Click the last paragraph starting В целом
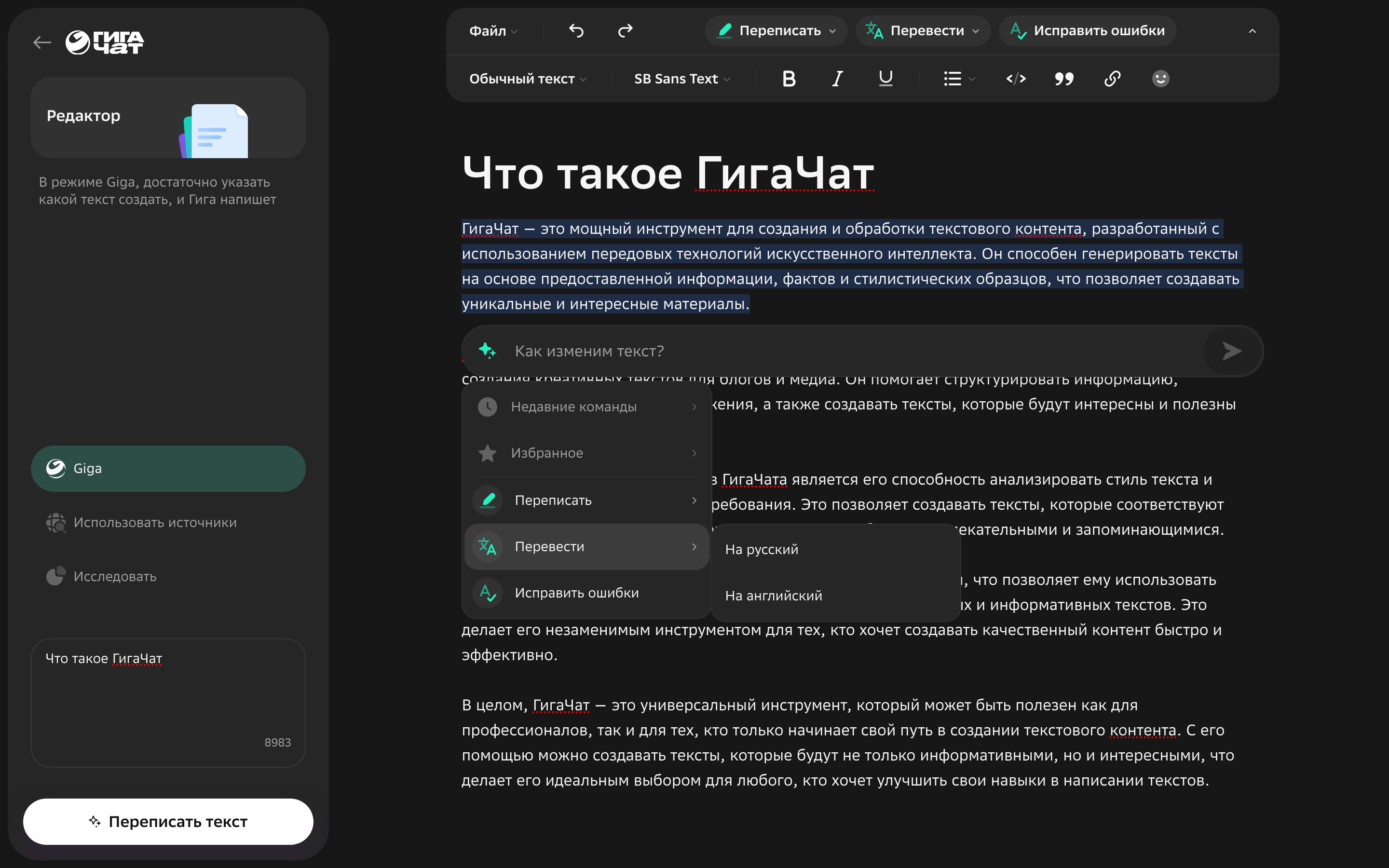This screenshot has width=1389, height=868. click(848, 743)
